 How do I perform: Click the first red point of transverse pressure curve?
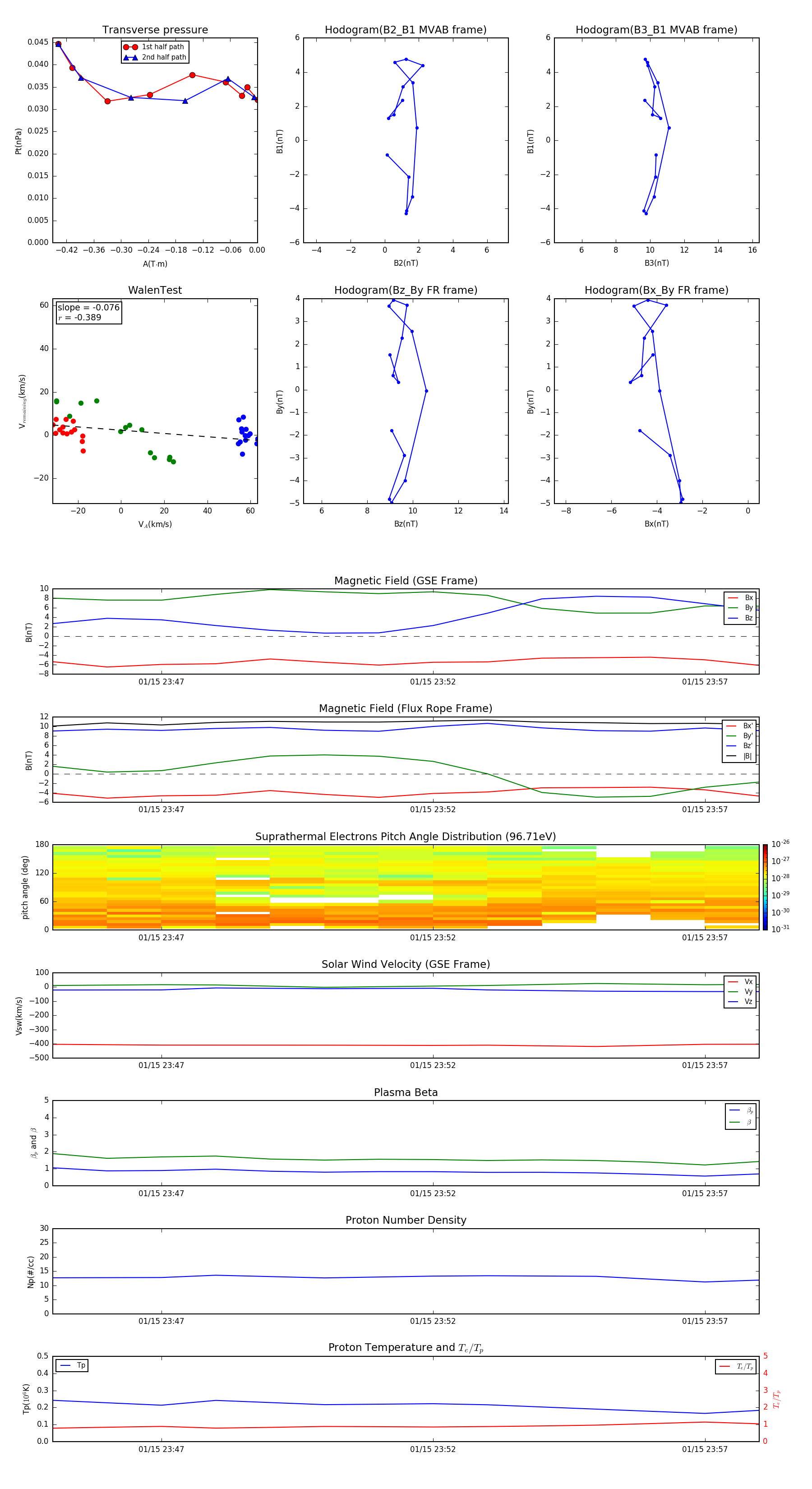tap(58, 44)
